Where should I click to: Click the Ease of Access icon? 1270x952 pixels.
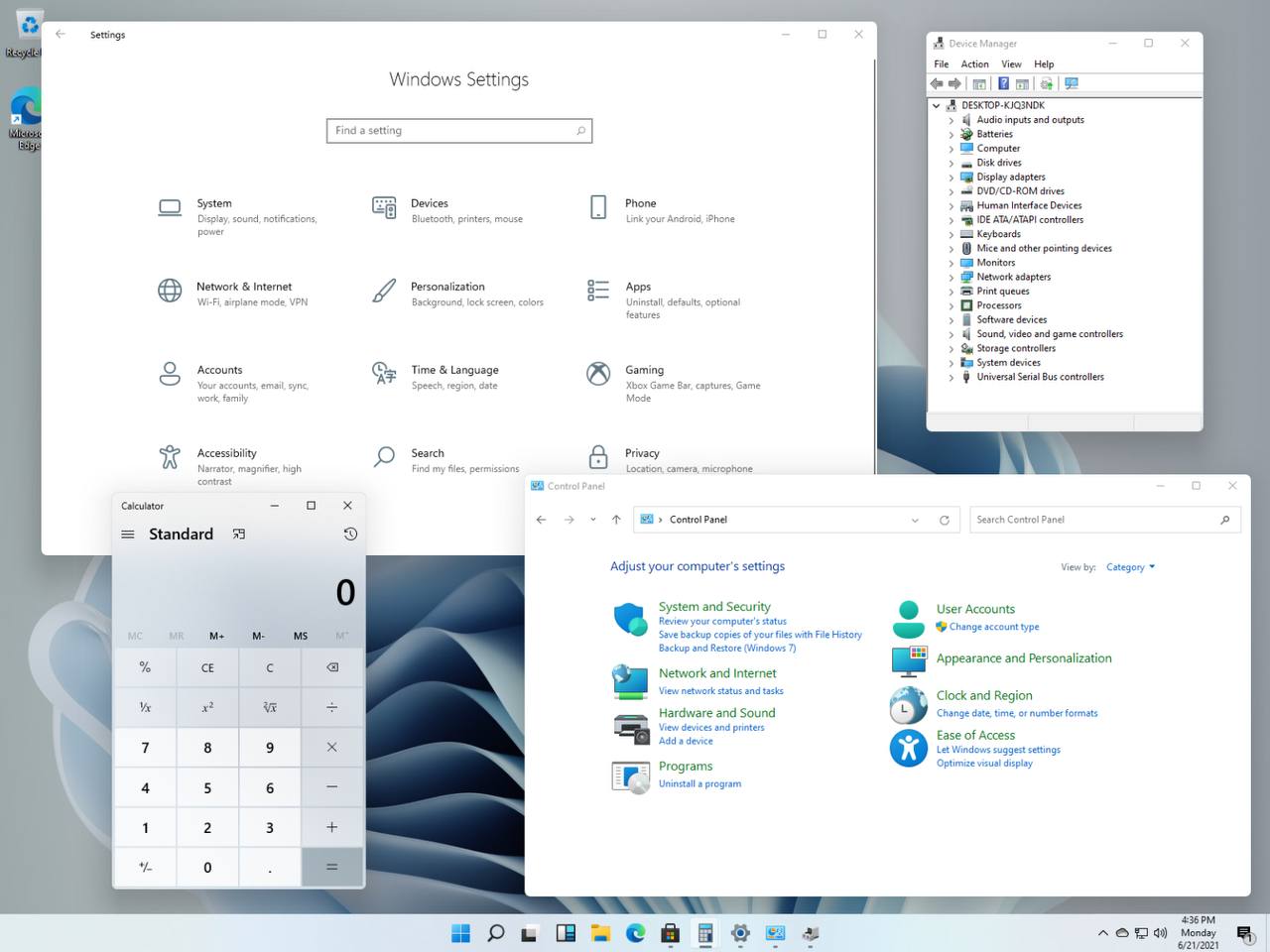[908, 748]
